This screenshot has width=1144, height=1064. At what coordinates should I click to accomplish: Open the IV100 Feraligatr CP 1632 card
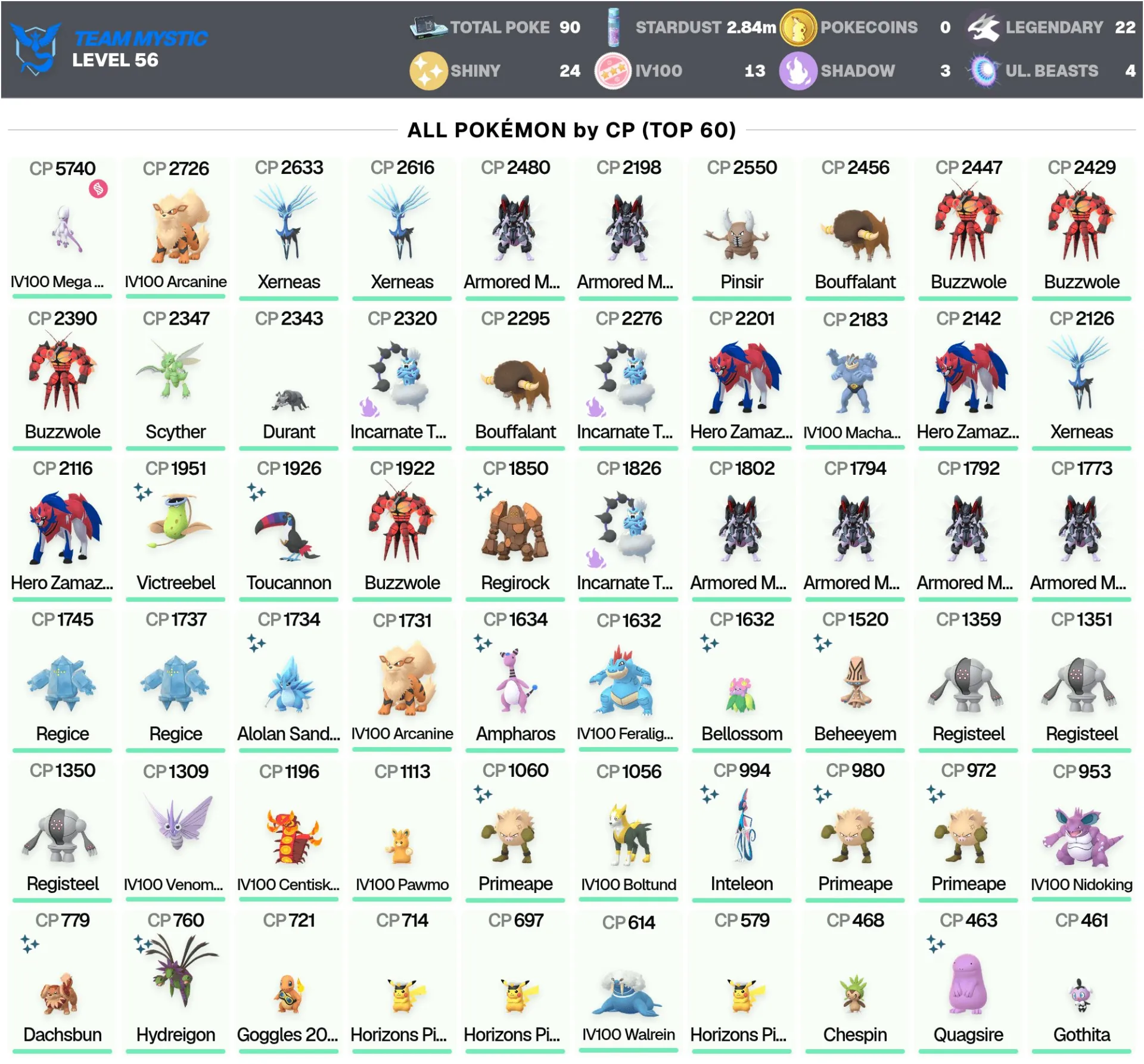coord(629,680)
